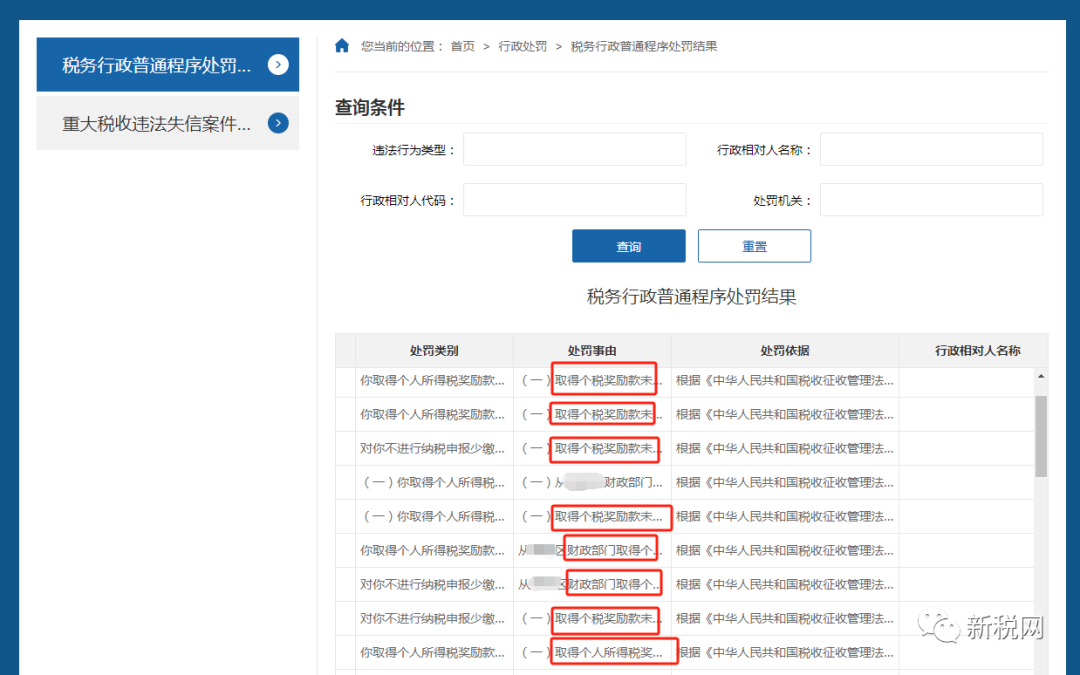Click the table's vertical scrollbar thumb

[1041, 436]
